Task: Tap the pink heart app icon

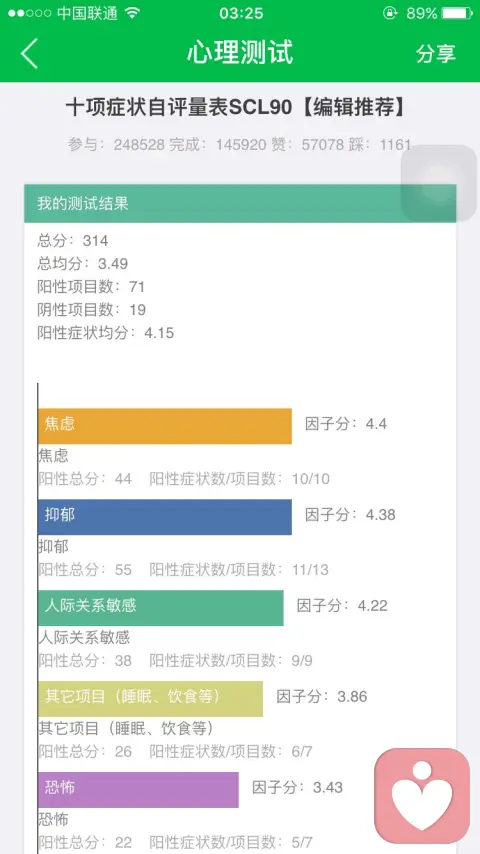Action: [422, 796]
